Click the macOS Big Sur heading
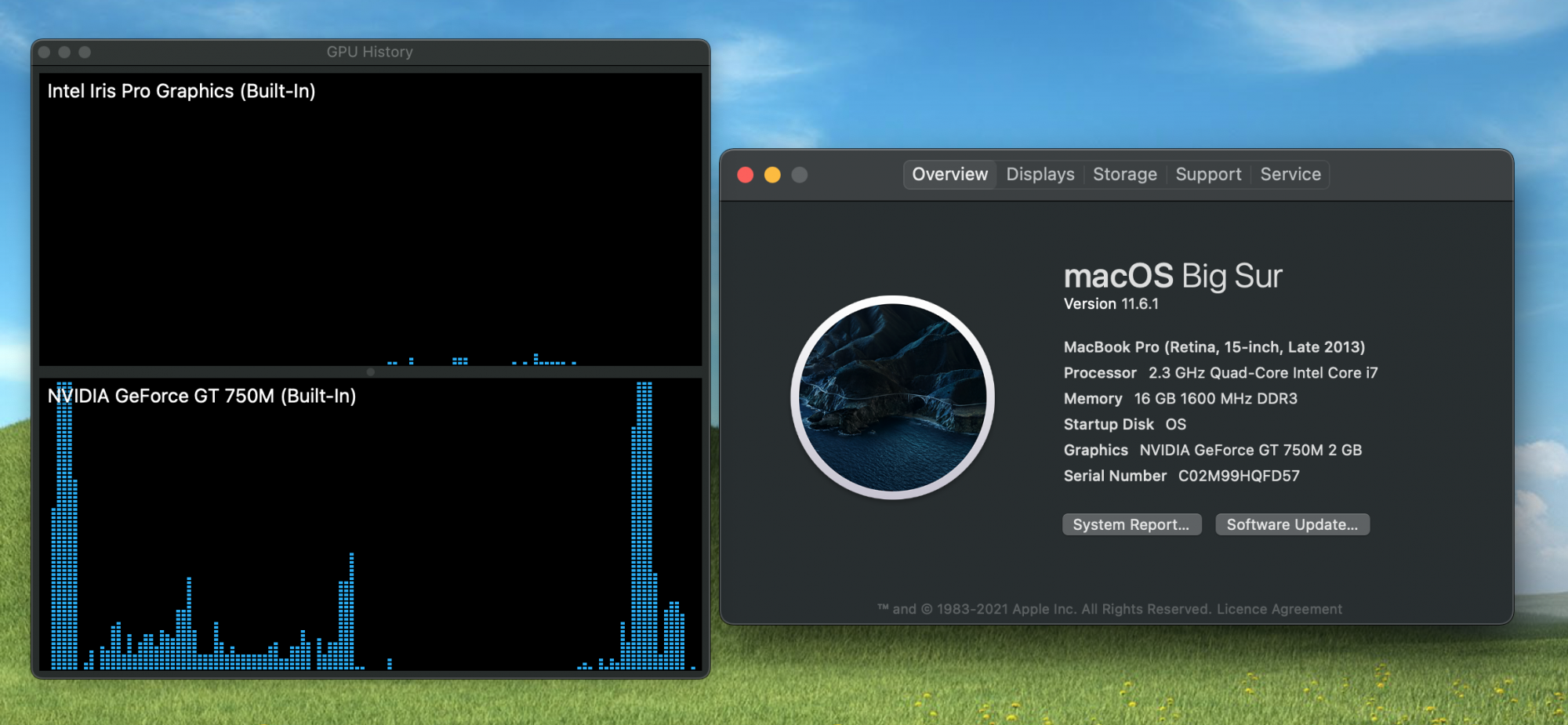Viewport: 1568px width, 725px height. point(1173,276)
